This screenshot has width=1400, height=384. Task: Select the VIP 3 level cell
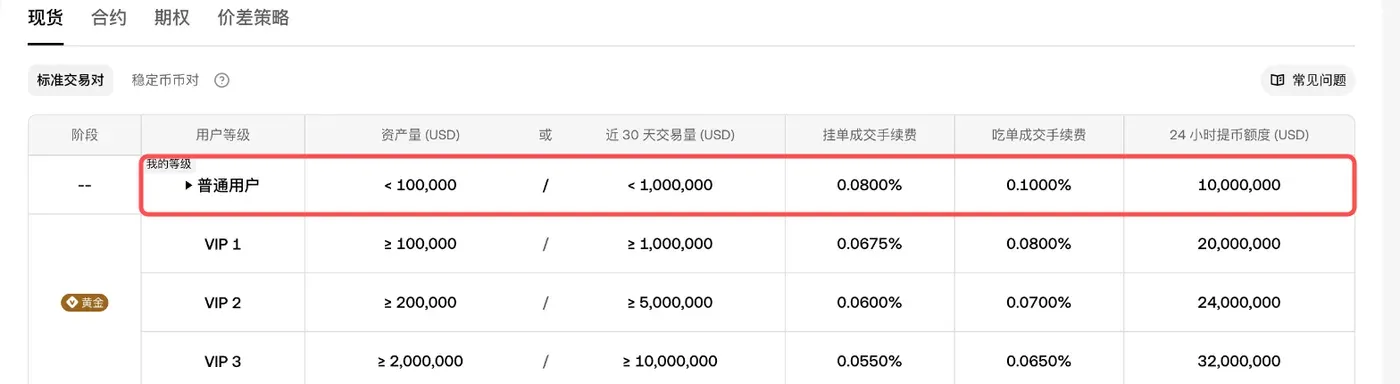pos(223,361)
